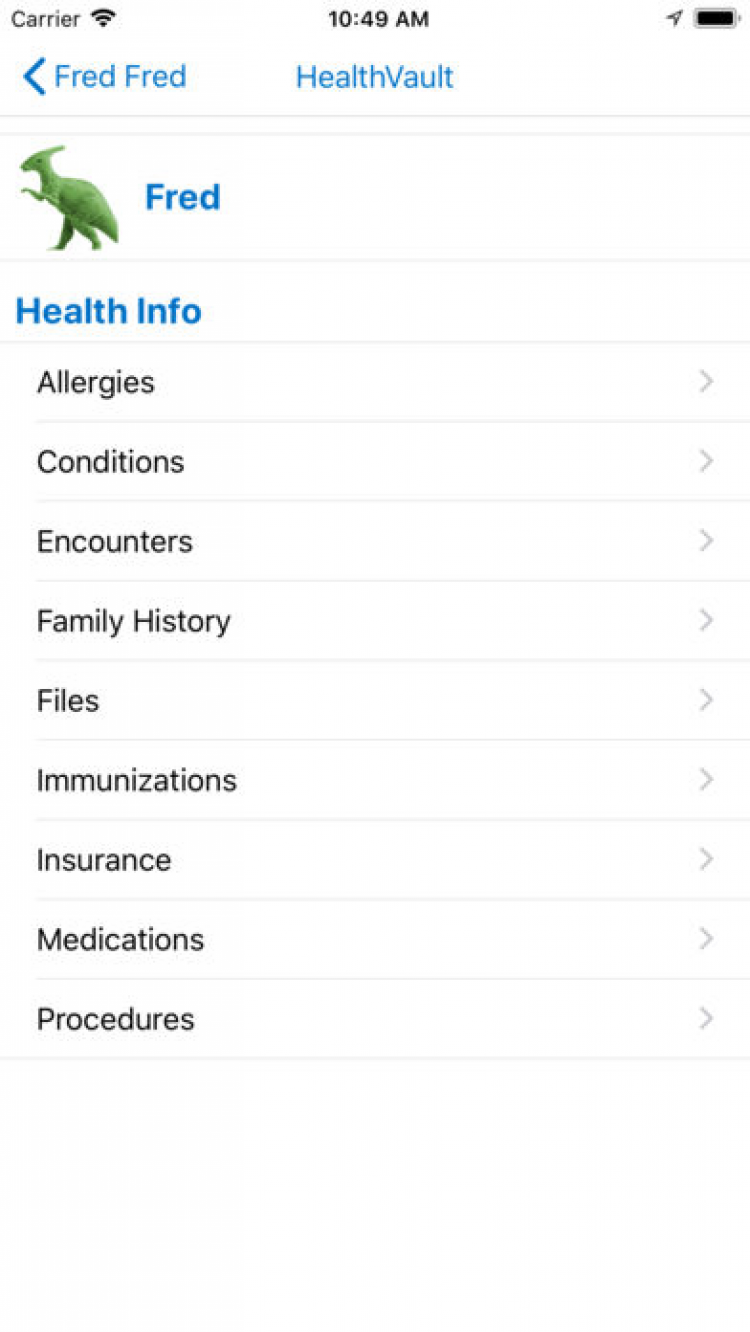Go back to Fred Fred
This screenshot has height=1332, width=750.
120,77
